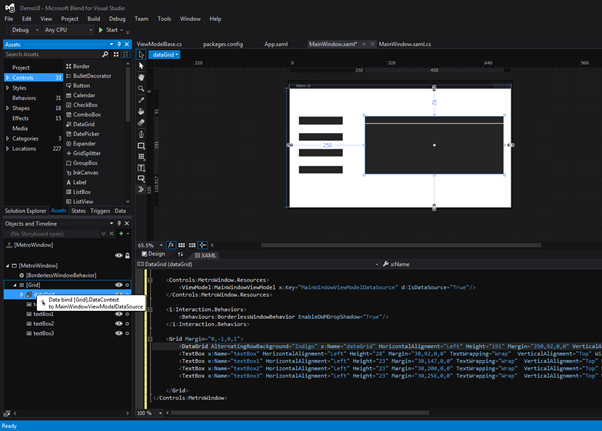Open the 65.5% zoom level selector
The height and width of the screenshot is (431, 602).
(x=150, y=244)
